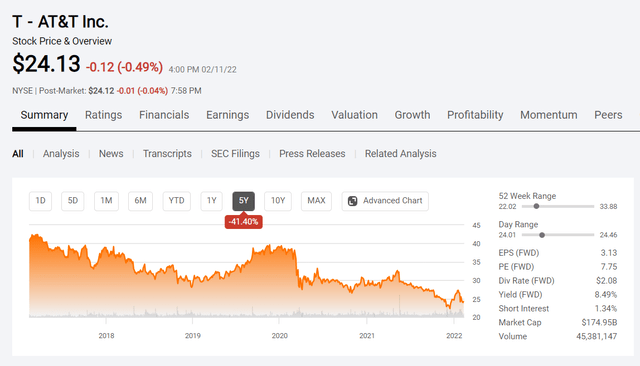Click the Short Interest value 1.34%
The width and height of the screenshot is (640, 366).
coord(606,308)
